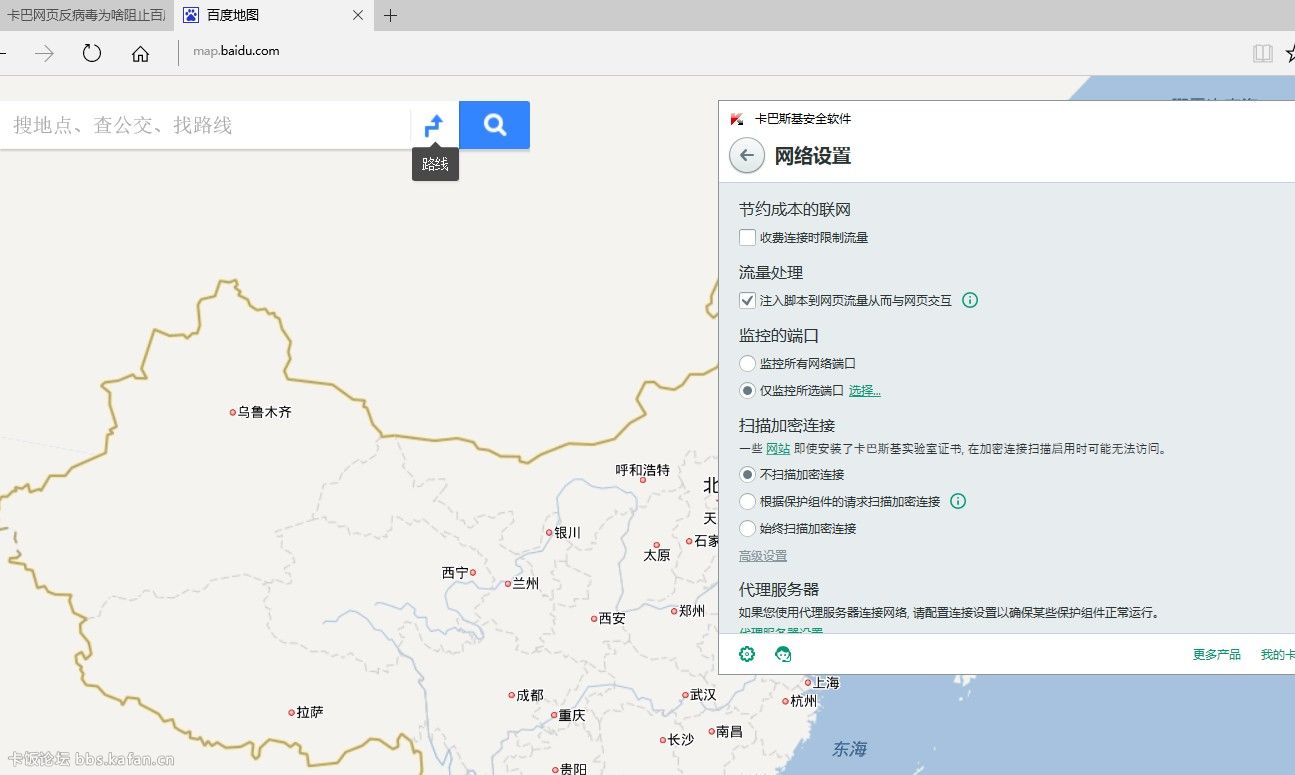Viewport: 1295px width, 775px height.
Task: Click the browser forward arrow
Action: tap(44, 53)
